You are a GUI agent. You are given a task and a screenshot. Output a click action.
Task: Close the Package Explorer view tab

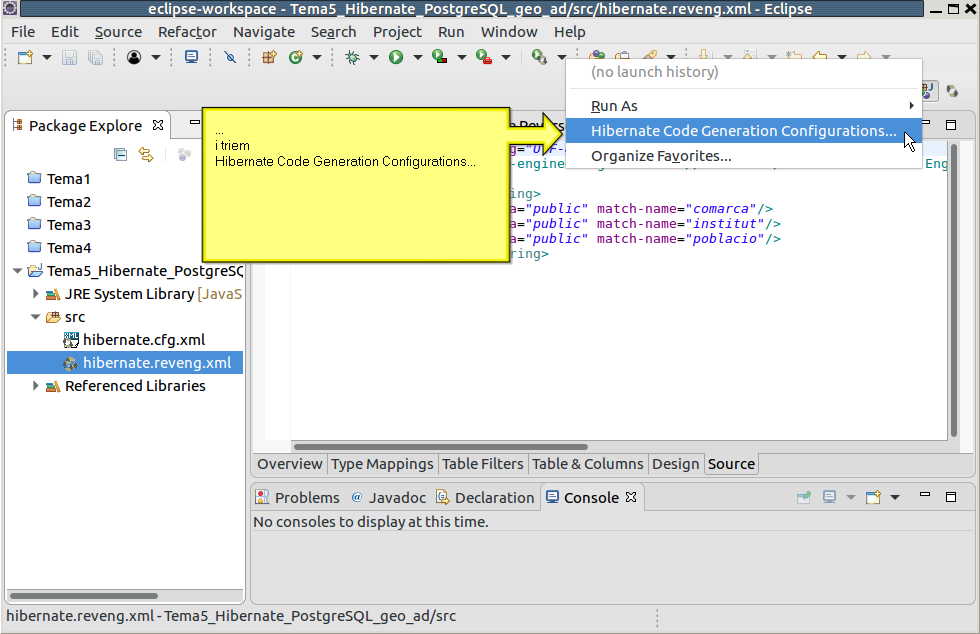tap(158, 126)
